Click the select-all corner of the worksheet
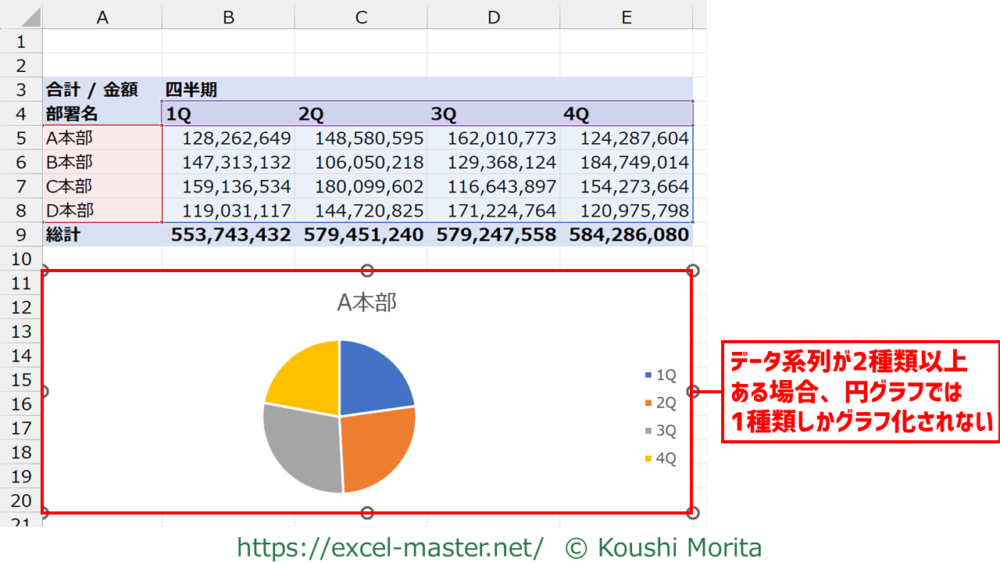The width and height of the screenshot is (1000, 563). [20, 16]
